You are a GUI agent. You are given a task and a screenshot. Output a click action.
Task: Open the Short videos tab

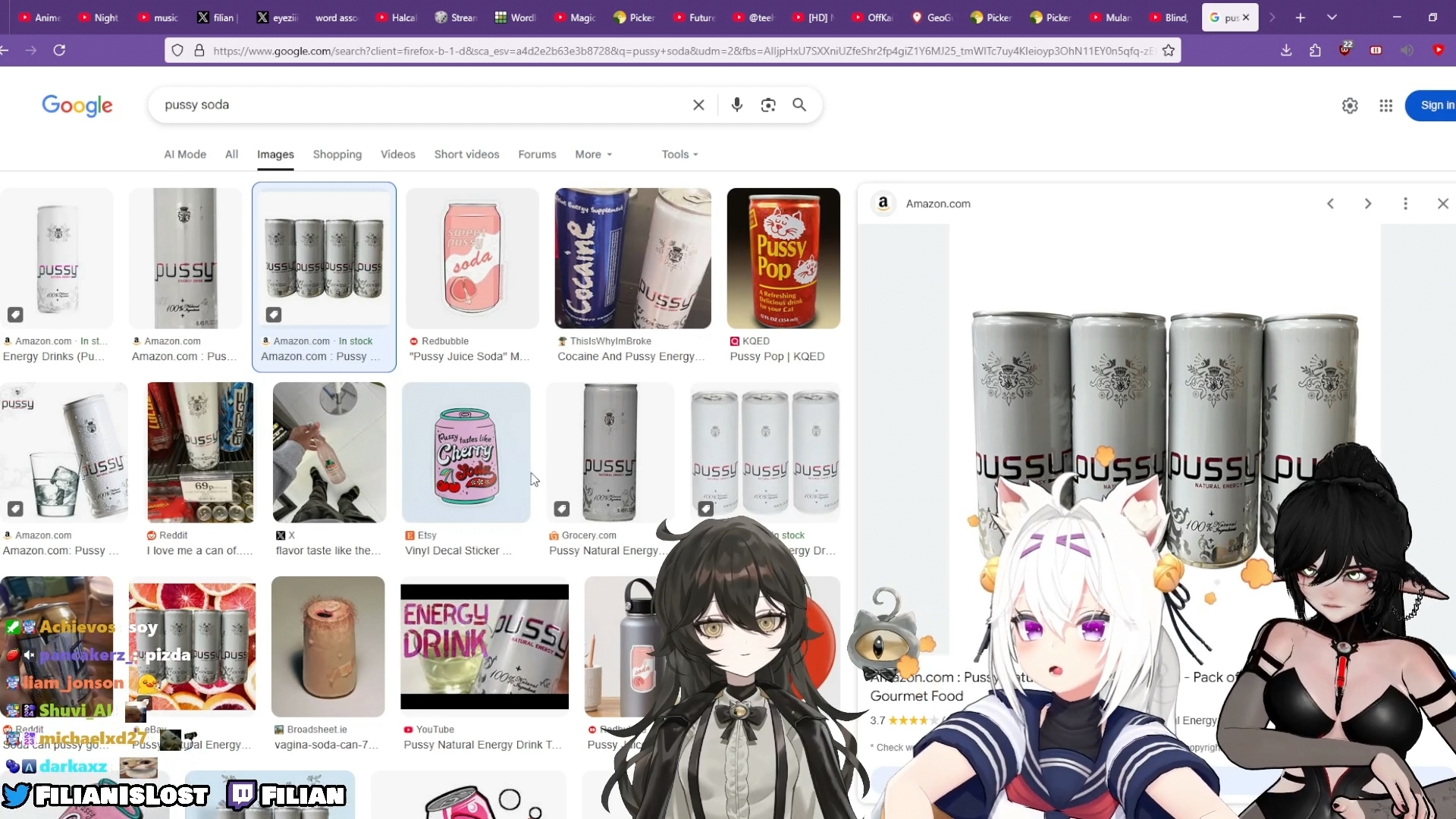pyautogui.click(x=466, y=154)
